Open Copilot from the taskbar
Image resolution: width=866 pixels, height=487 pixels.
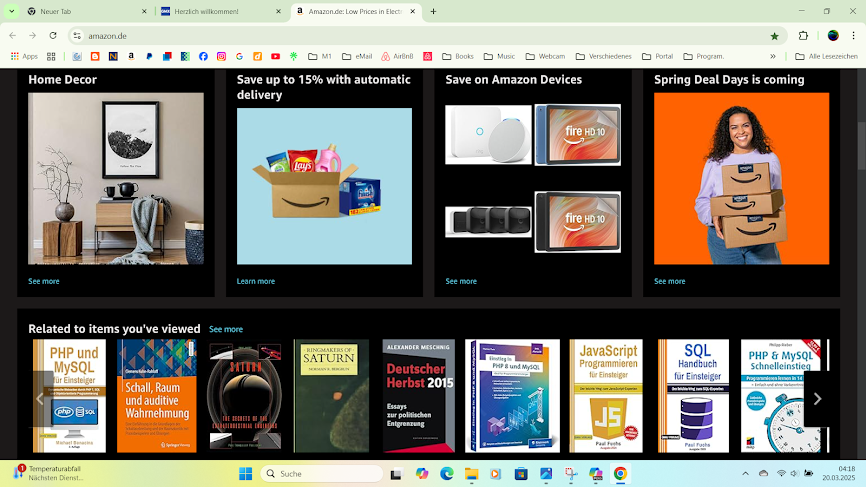click(422, 474)
